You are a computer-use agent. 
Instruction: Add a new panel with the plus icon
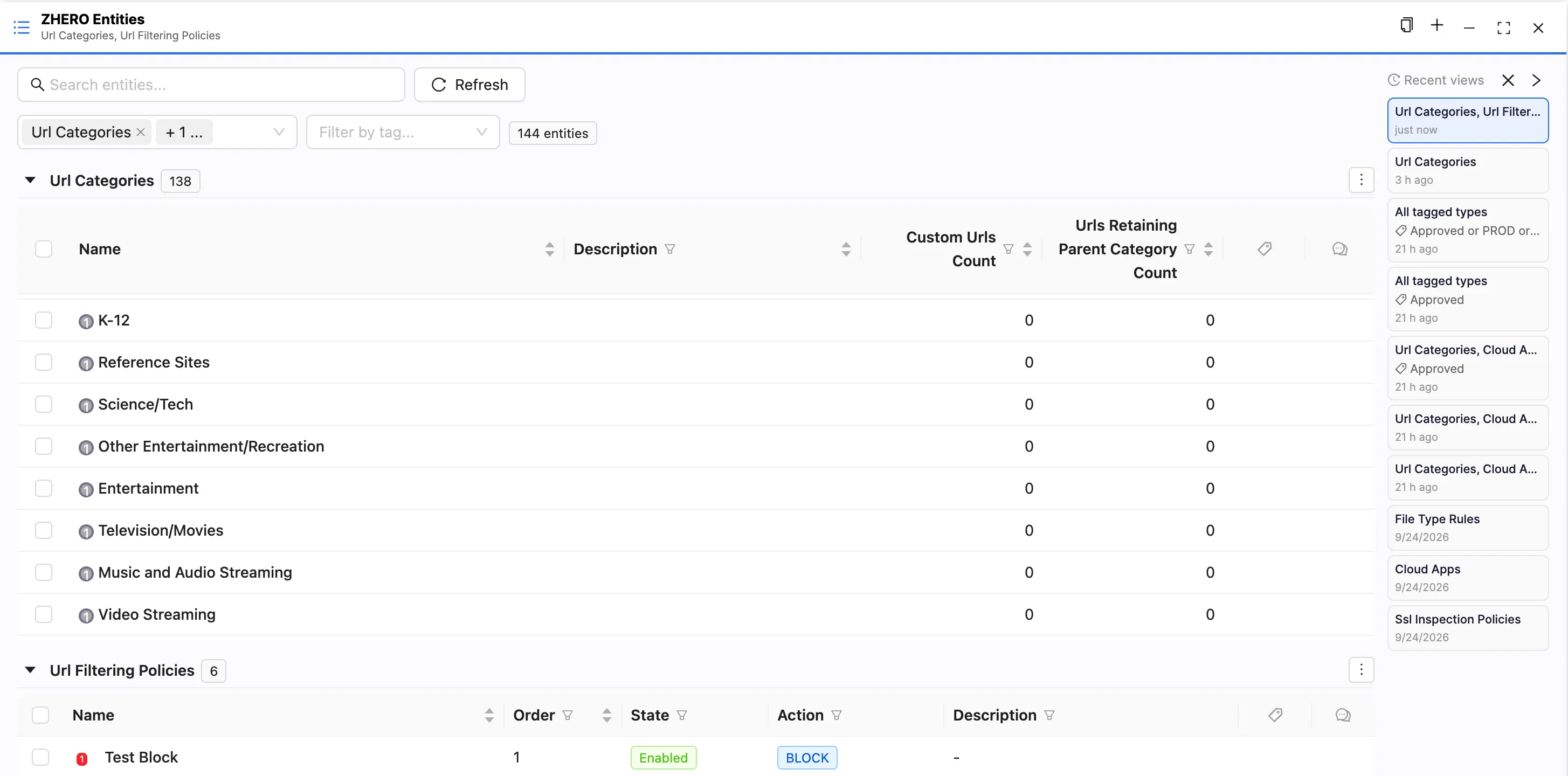(x=1437, y=25)
